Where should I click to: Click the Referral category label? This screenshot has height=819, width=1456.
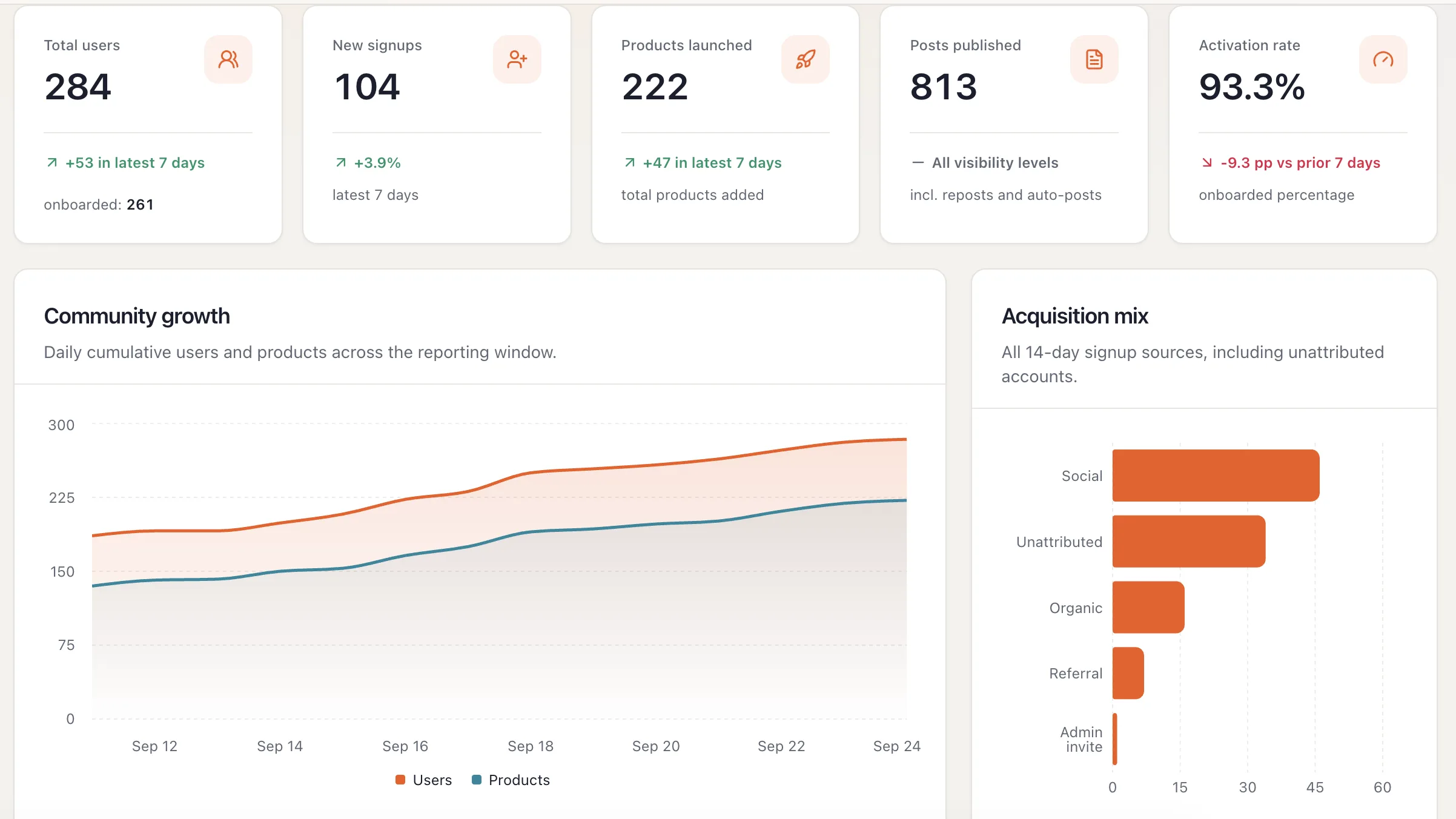(1076, 674)
